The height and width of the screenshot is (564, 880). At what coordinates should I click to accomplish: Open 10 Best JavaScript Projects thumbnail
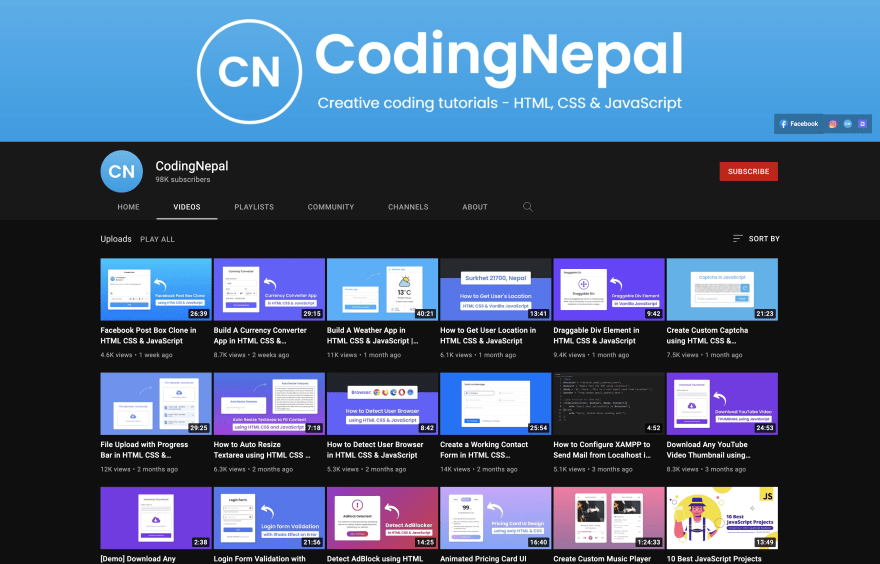722,518
